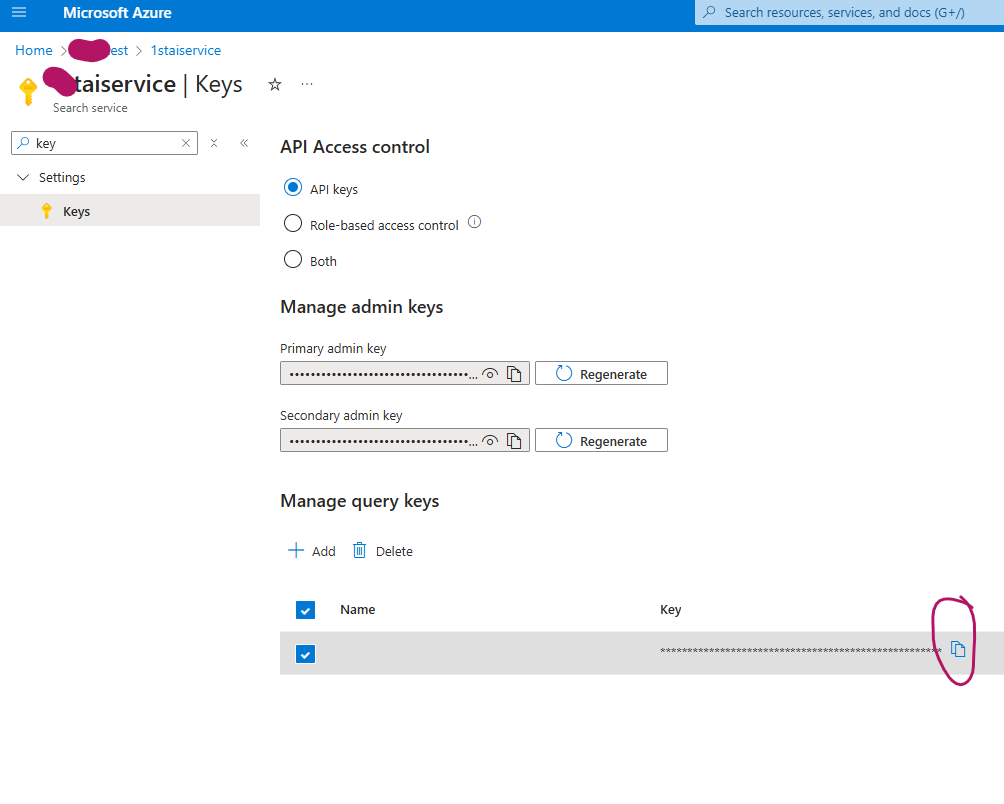The height and width of the screenshot is (804, 1004).
Task: Open the more options ellipsis next to Keys
Action: 307,84
